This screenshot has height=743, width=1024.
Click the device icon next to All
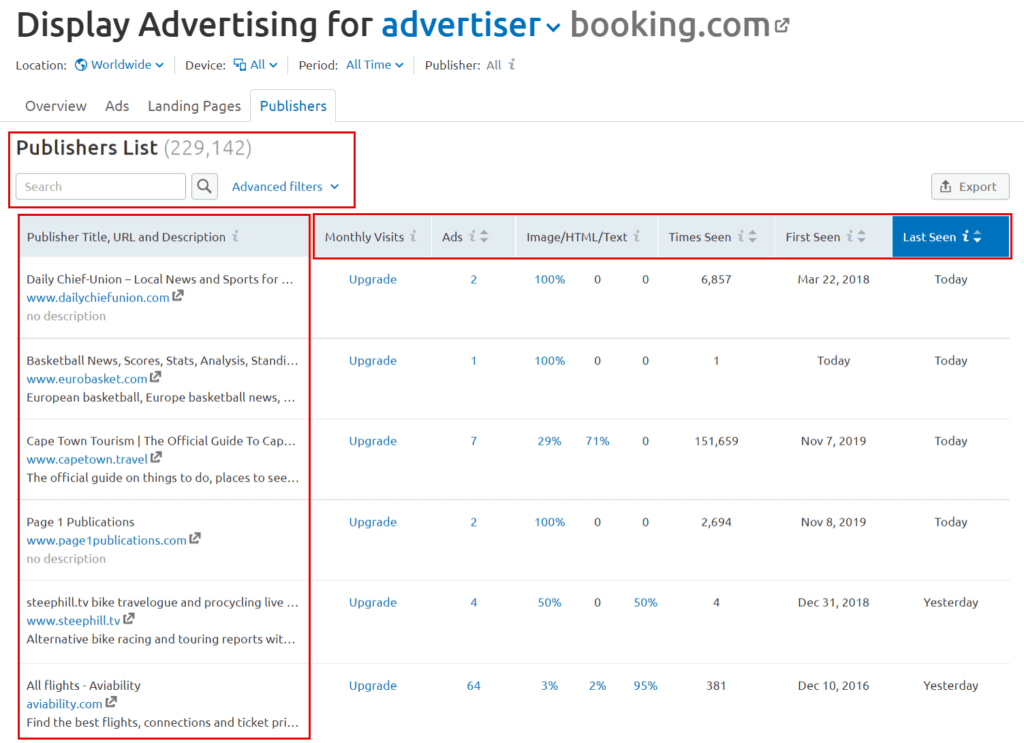tap(240, 65)
